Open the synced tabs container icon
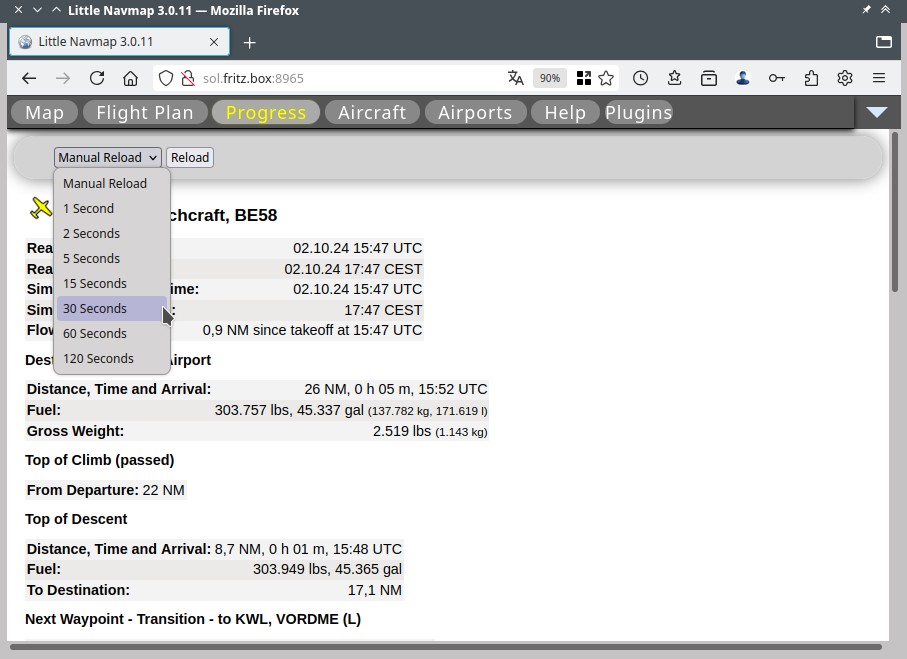 pyautogui.click(x=709, y=78)
